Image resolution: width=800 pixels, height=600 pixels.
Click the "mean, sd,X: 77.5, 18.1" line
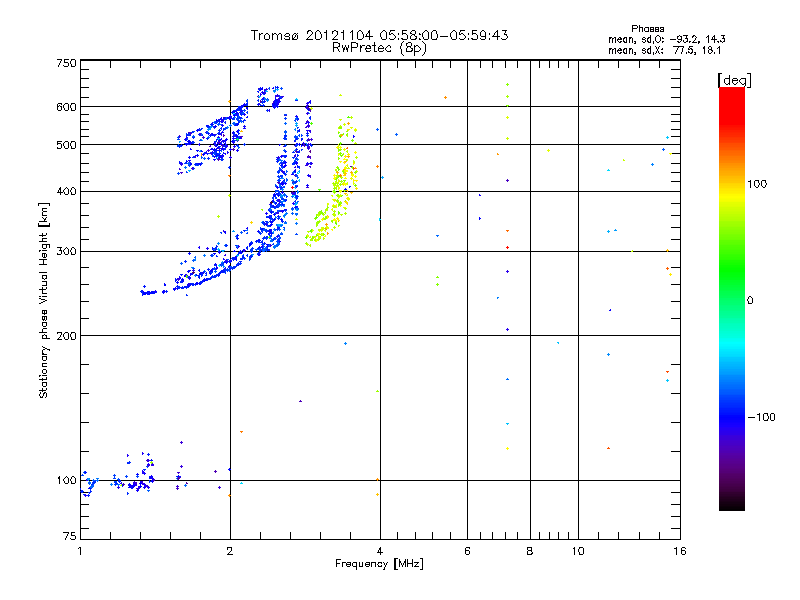pos(664,50)
